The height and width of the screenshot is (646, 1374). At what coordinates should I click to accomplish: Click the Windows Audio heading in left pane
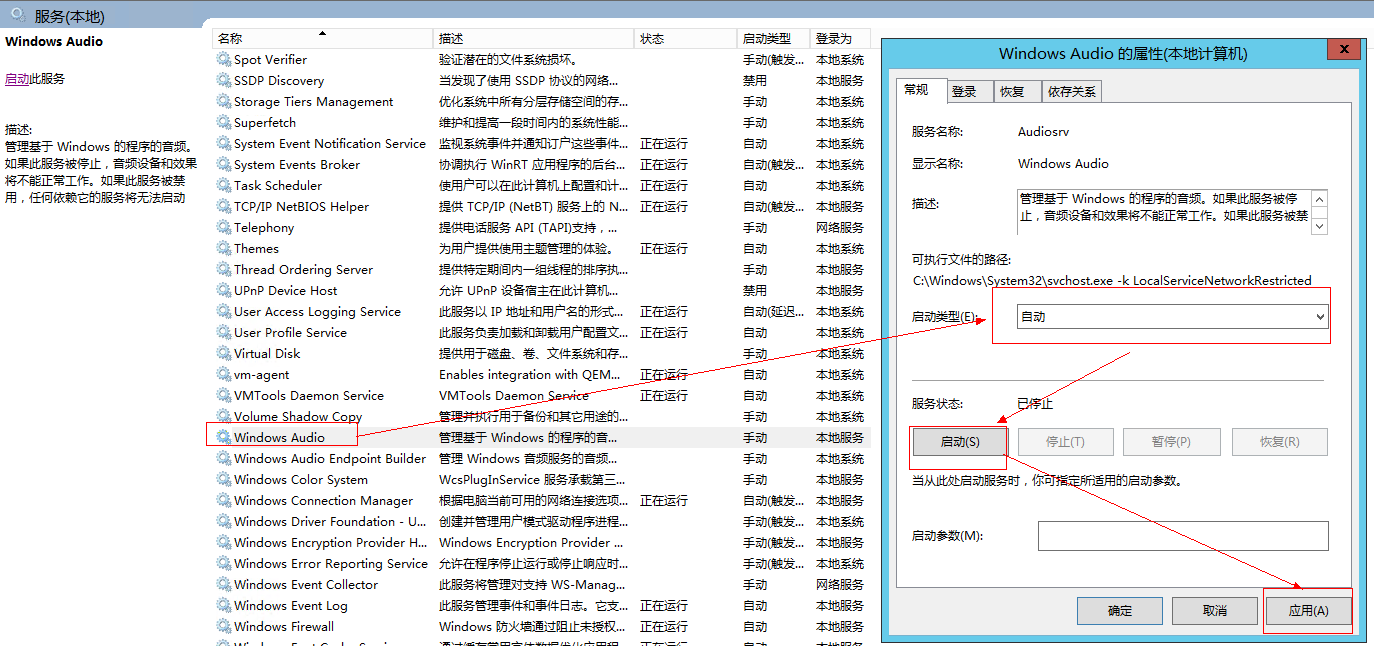pos(54,42)
